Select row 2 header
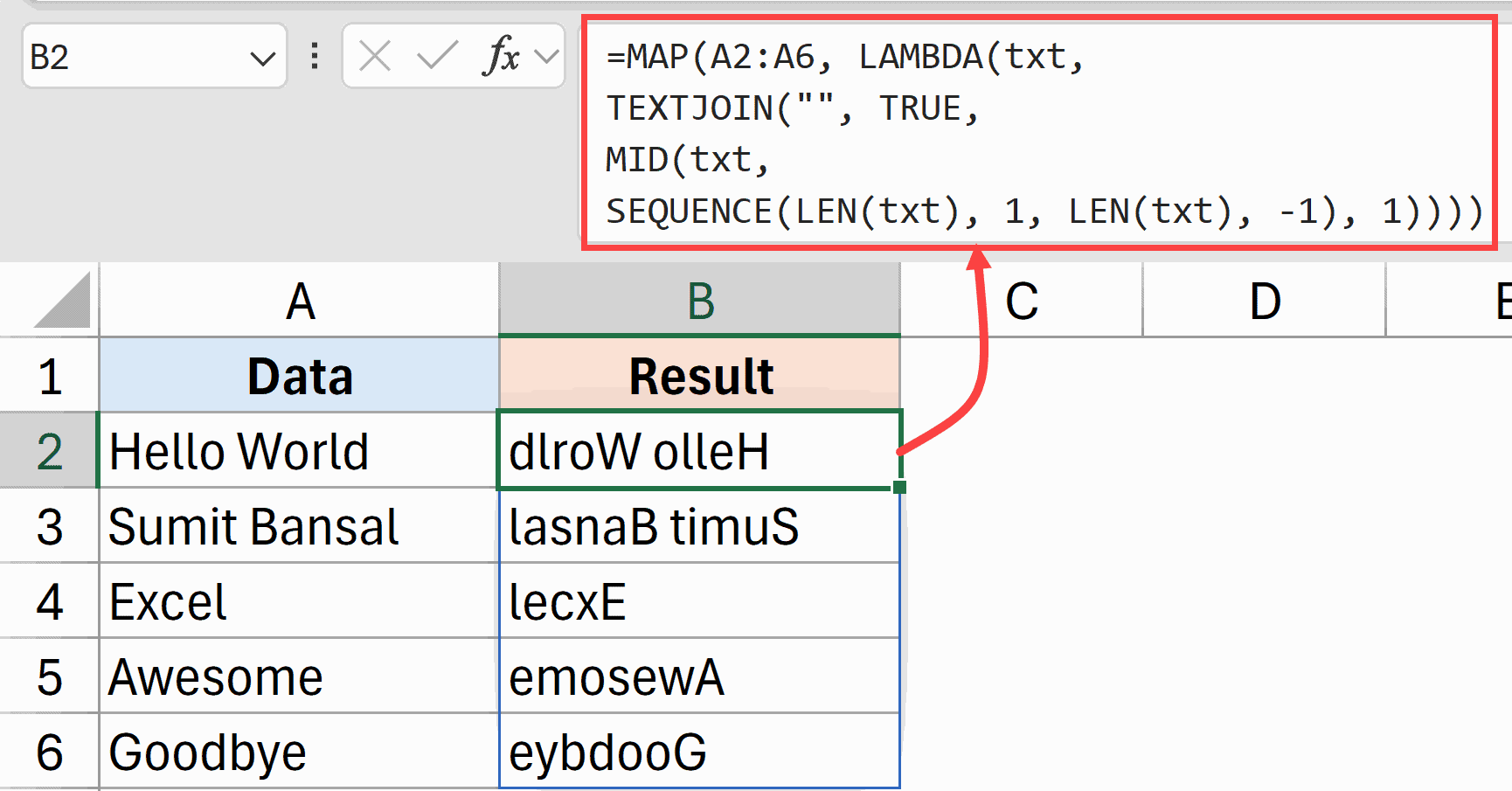 (x=48, y=451)
